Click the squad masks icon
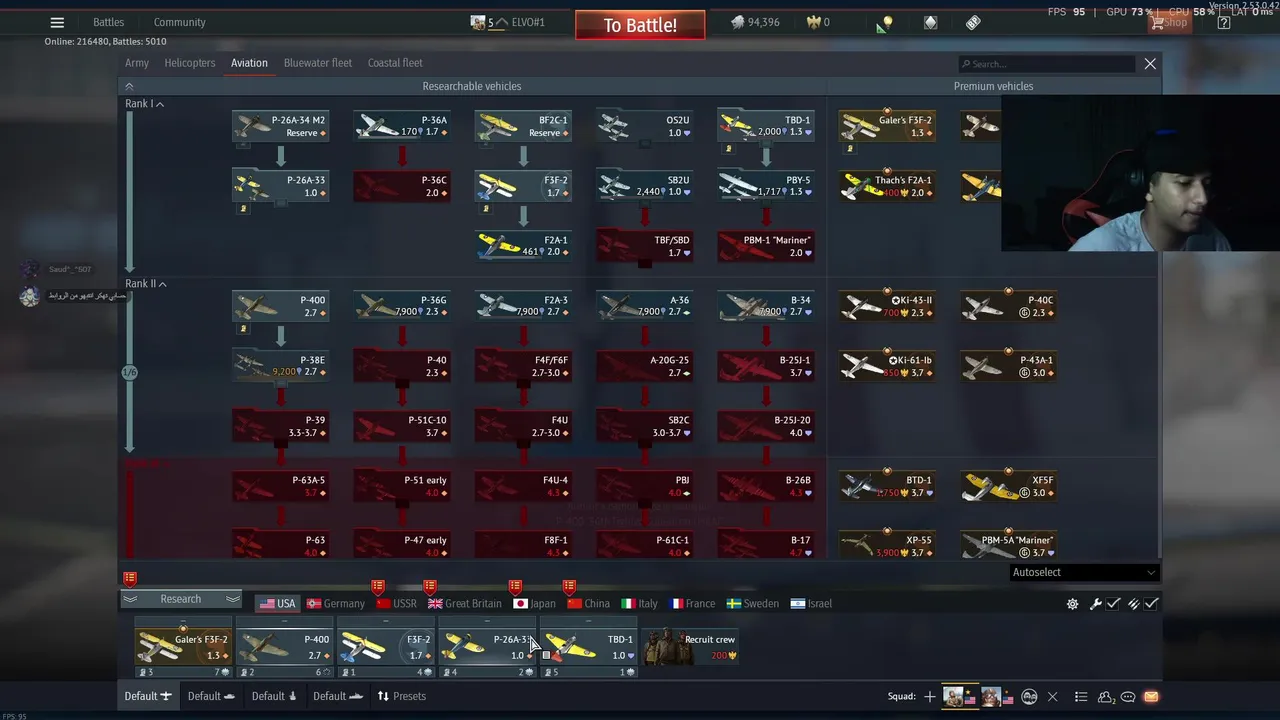This screenshot has height=720, width=1280. [1029, 697]
